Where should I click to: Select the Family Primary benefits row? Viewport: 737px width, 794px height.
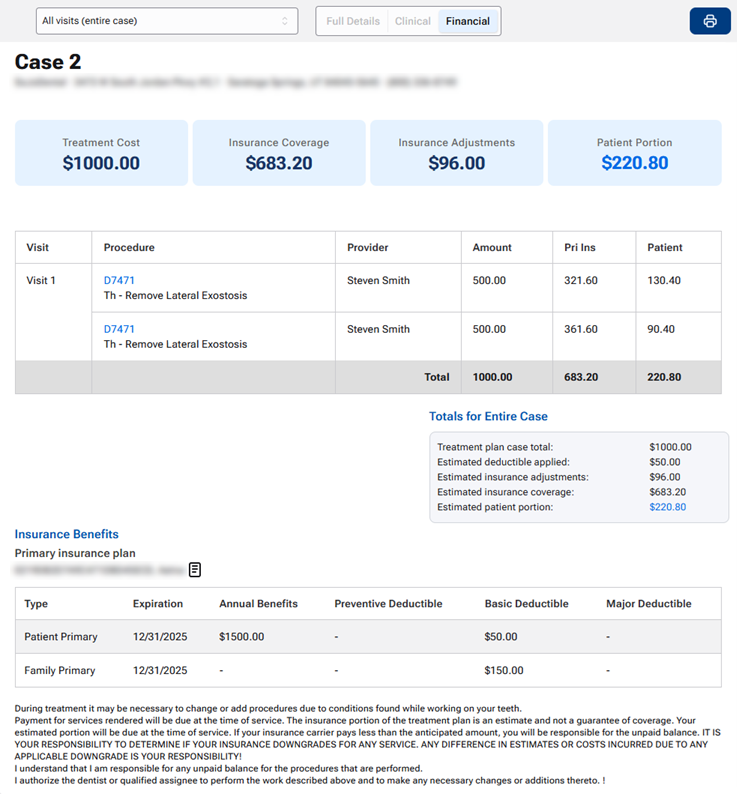[x=368, y=670]
